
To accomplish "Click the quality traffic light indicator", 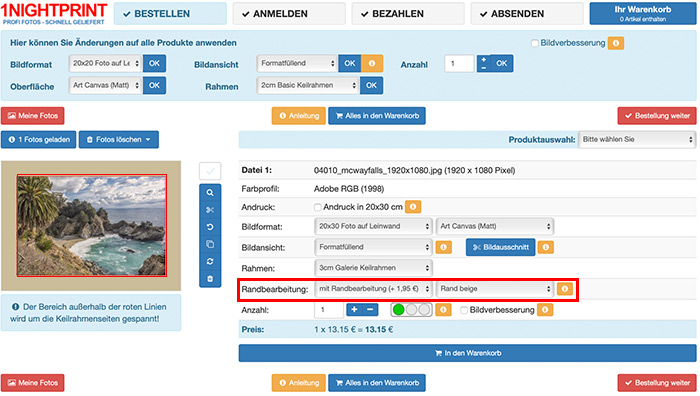I will click(x=411, y=310).
